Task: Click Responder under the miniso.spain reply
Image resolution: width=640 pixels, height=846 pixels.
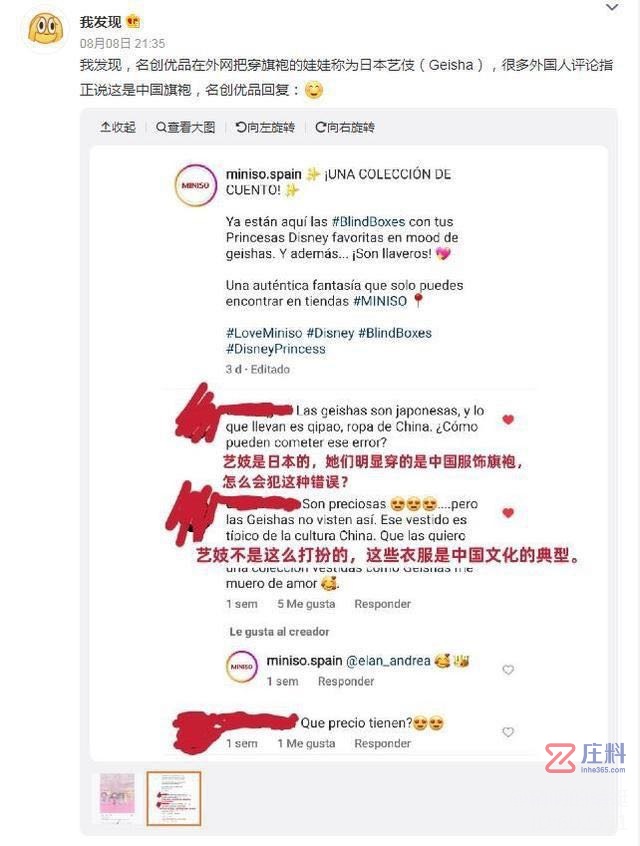Action: tap(346, 681)
